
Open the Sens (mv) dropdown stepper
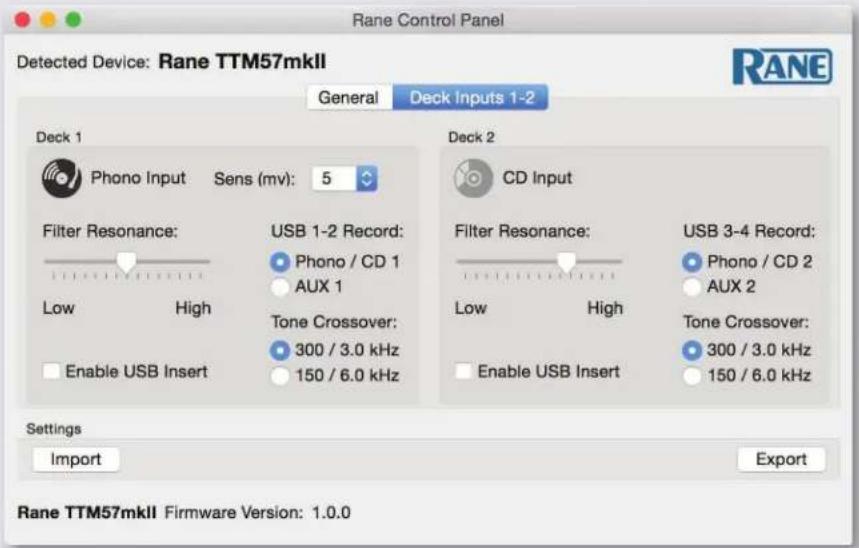366,178
